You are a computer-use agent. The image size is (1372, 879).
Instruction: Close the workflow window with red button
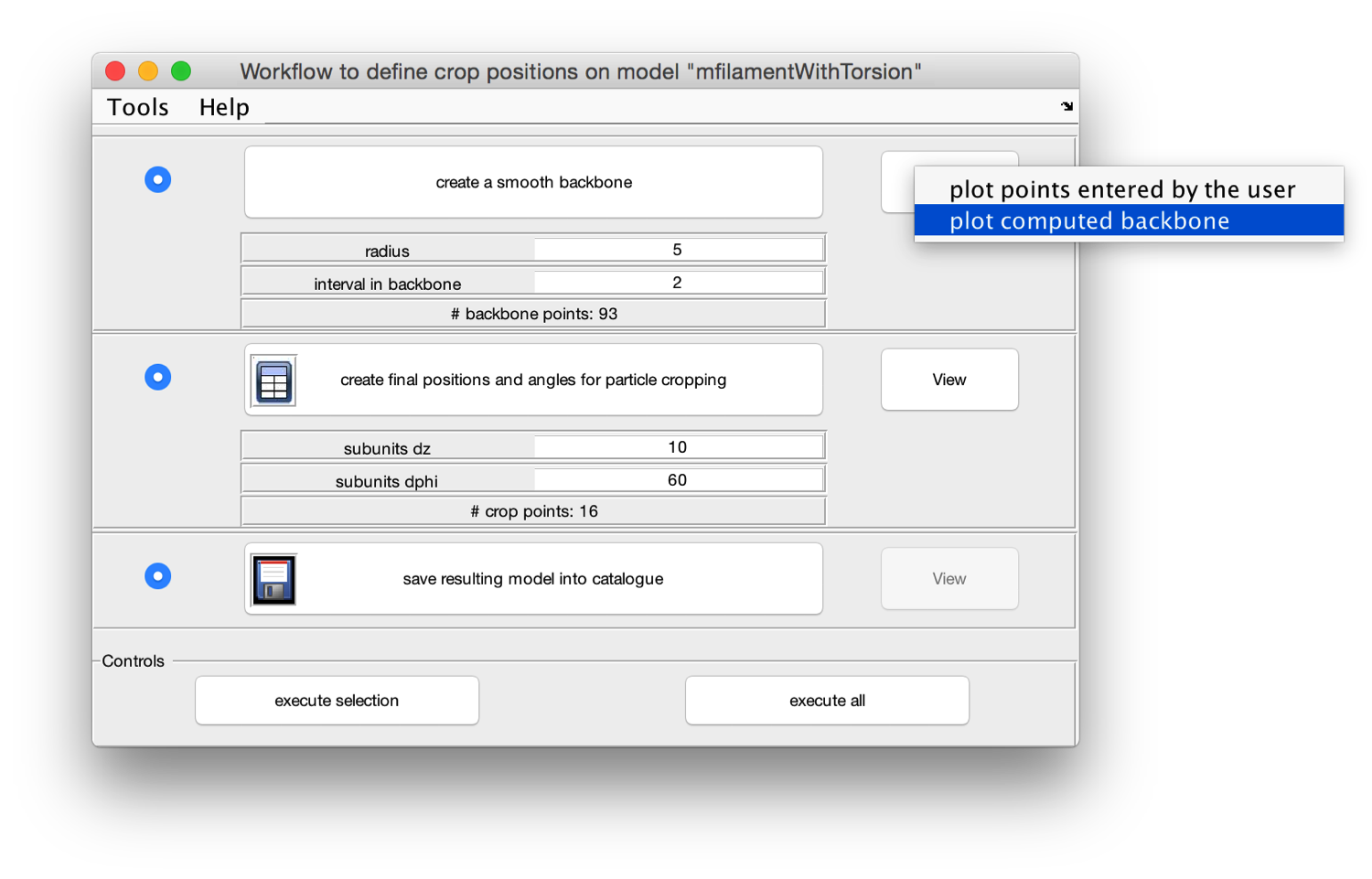pos(115,70)
